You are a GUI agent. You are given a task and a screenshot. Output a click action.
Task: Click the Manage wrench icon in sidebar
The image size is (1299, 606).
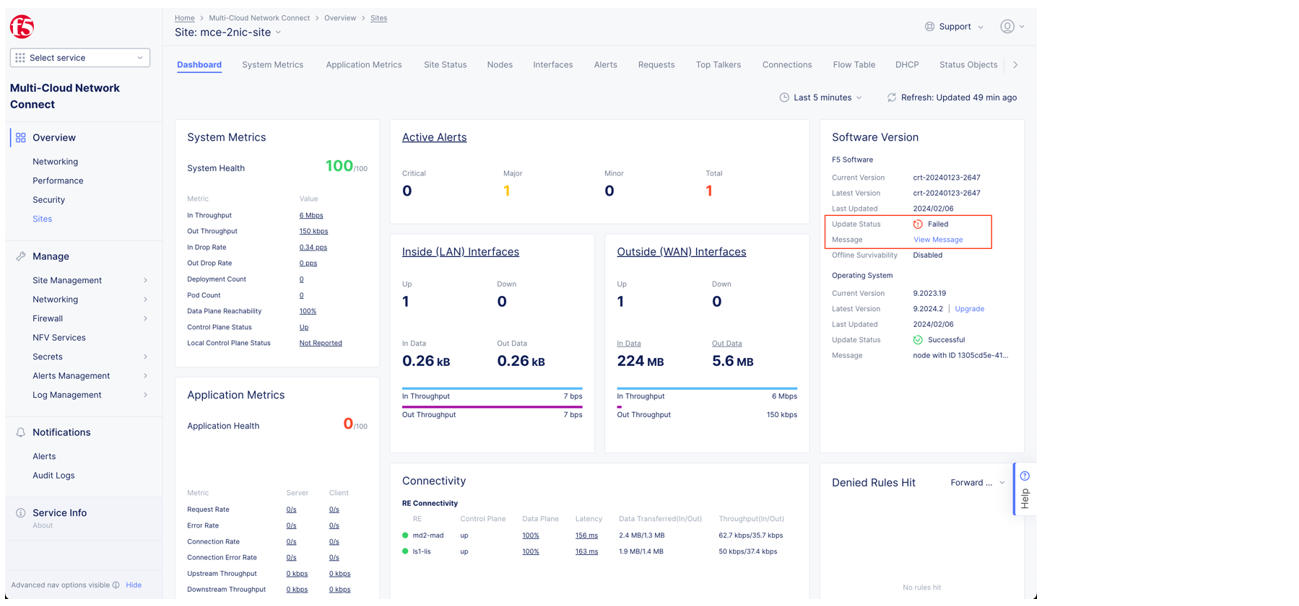(19, 256)
